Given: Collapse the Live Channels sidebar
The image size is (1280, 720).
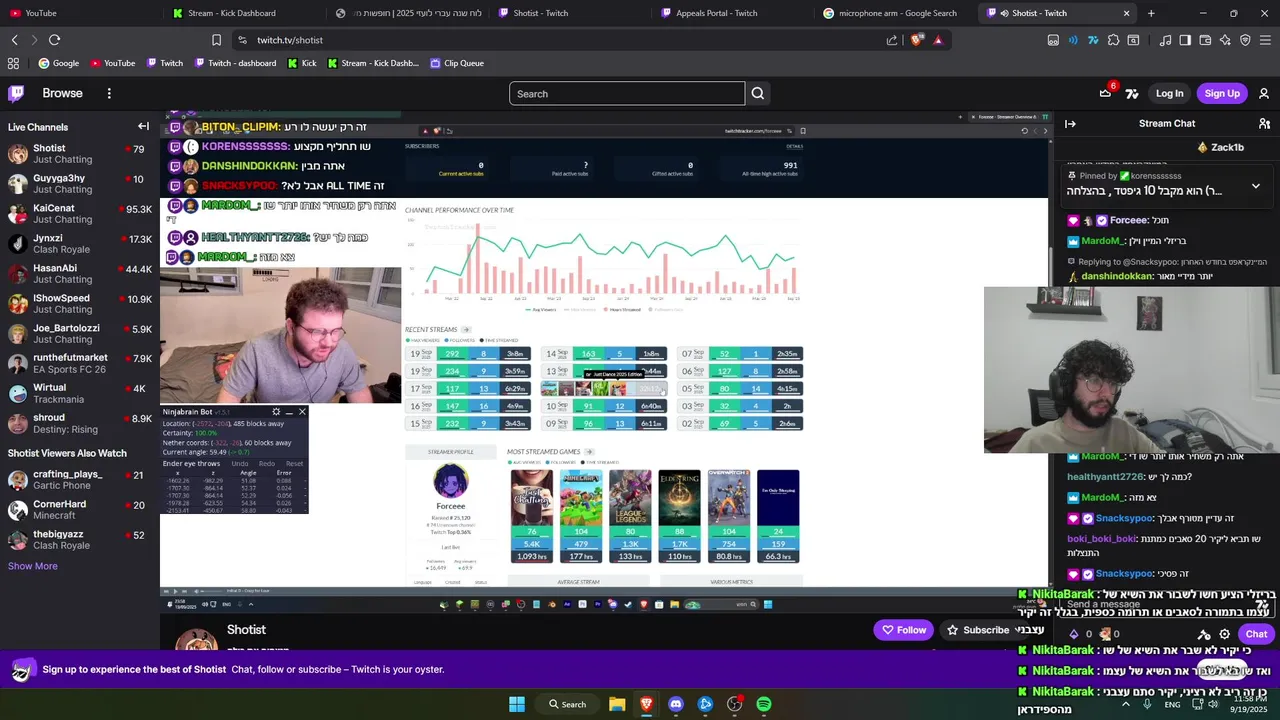Looking at the screenshot, I should [143, 126].
